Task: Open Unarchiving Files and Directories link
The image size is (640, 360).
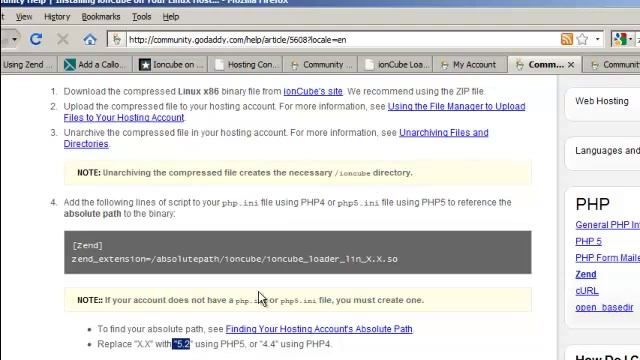Action: [x=444, y=133]
